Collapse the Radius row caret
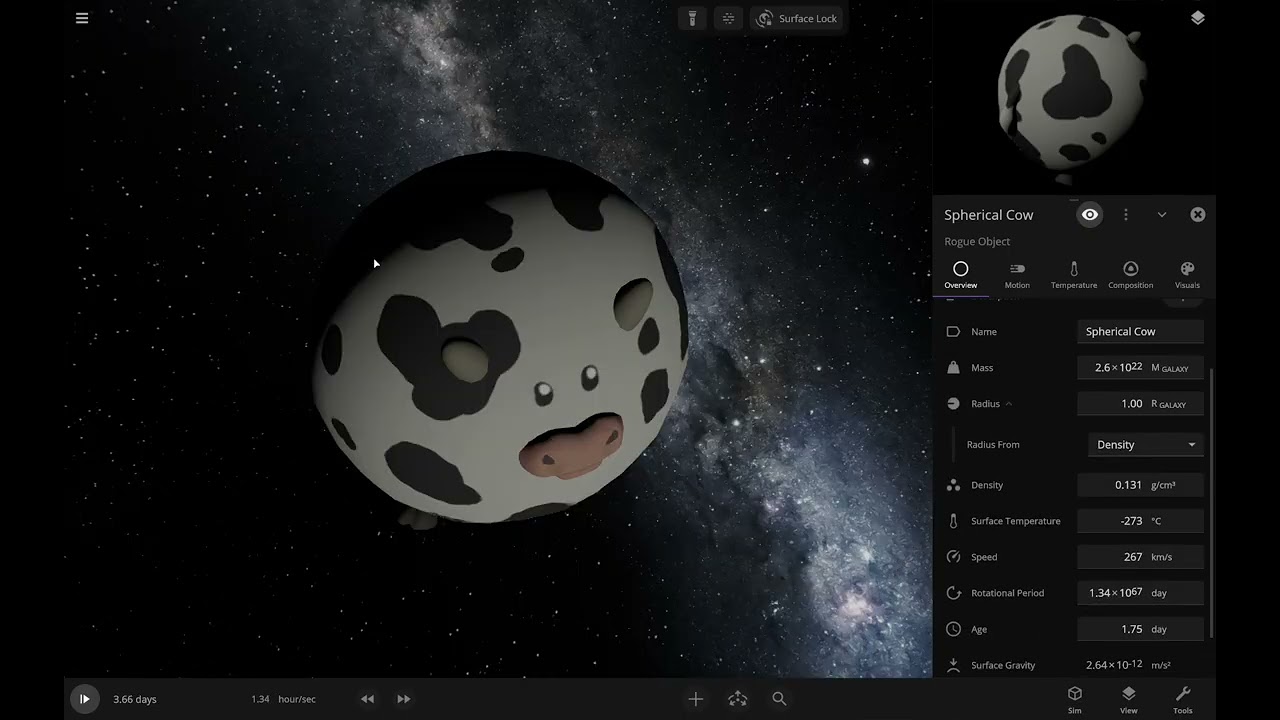 click(1008, 404)
